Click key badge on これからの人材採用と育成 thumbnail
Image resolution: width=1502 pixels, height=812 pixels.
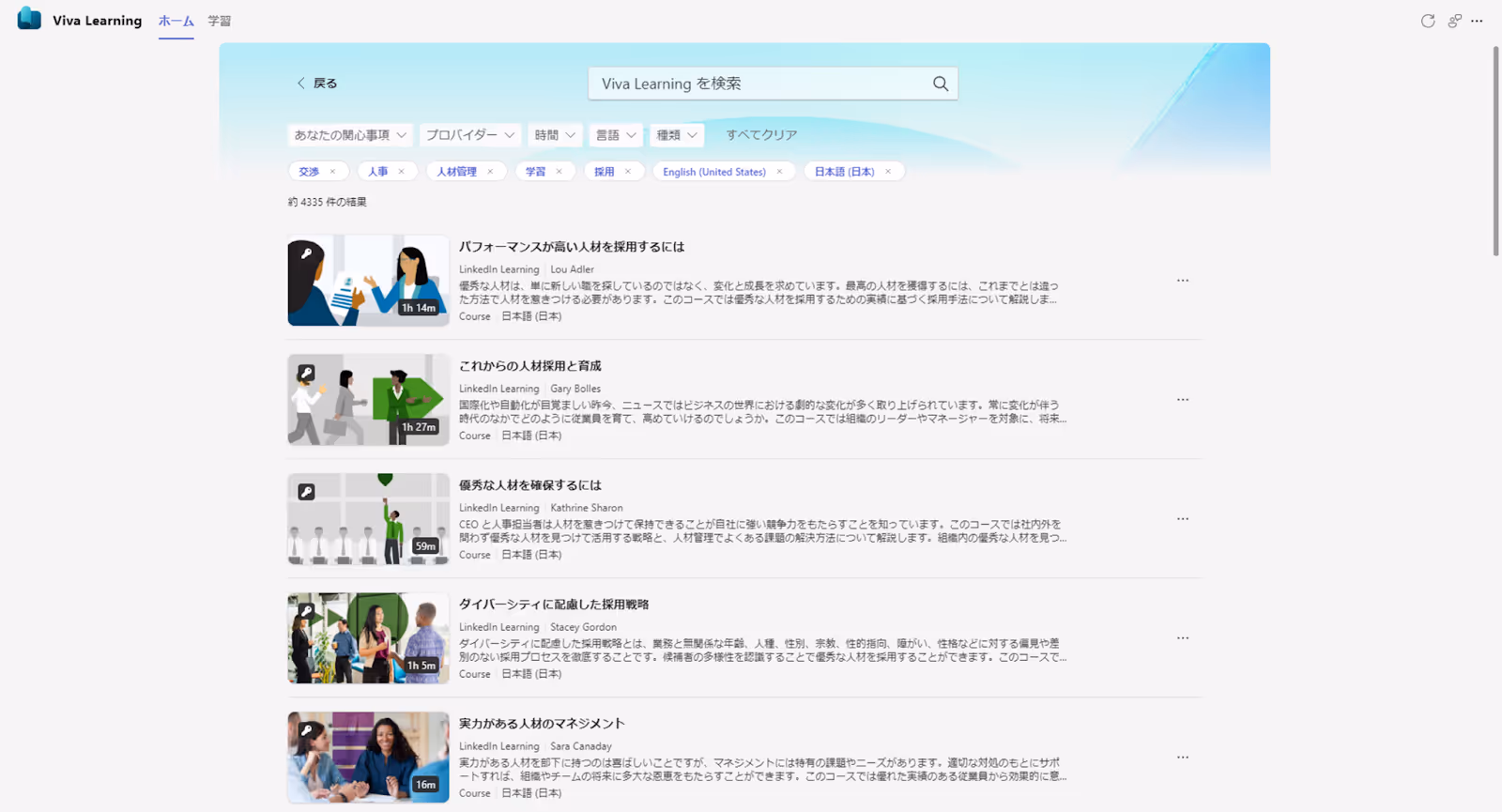click(306, 373)
